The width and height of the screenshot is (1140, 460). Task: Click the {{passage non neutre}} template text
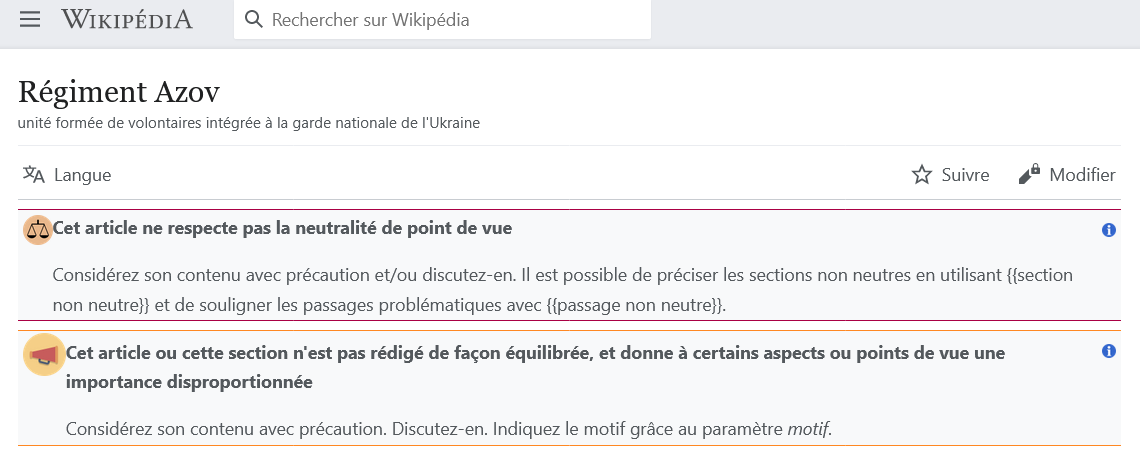(635, 305)
